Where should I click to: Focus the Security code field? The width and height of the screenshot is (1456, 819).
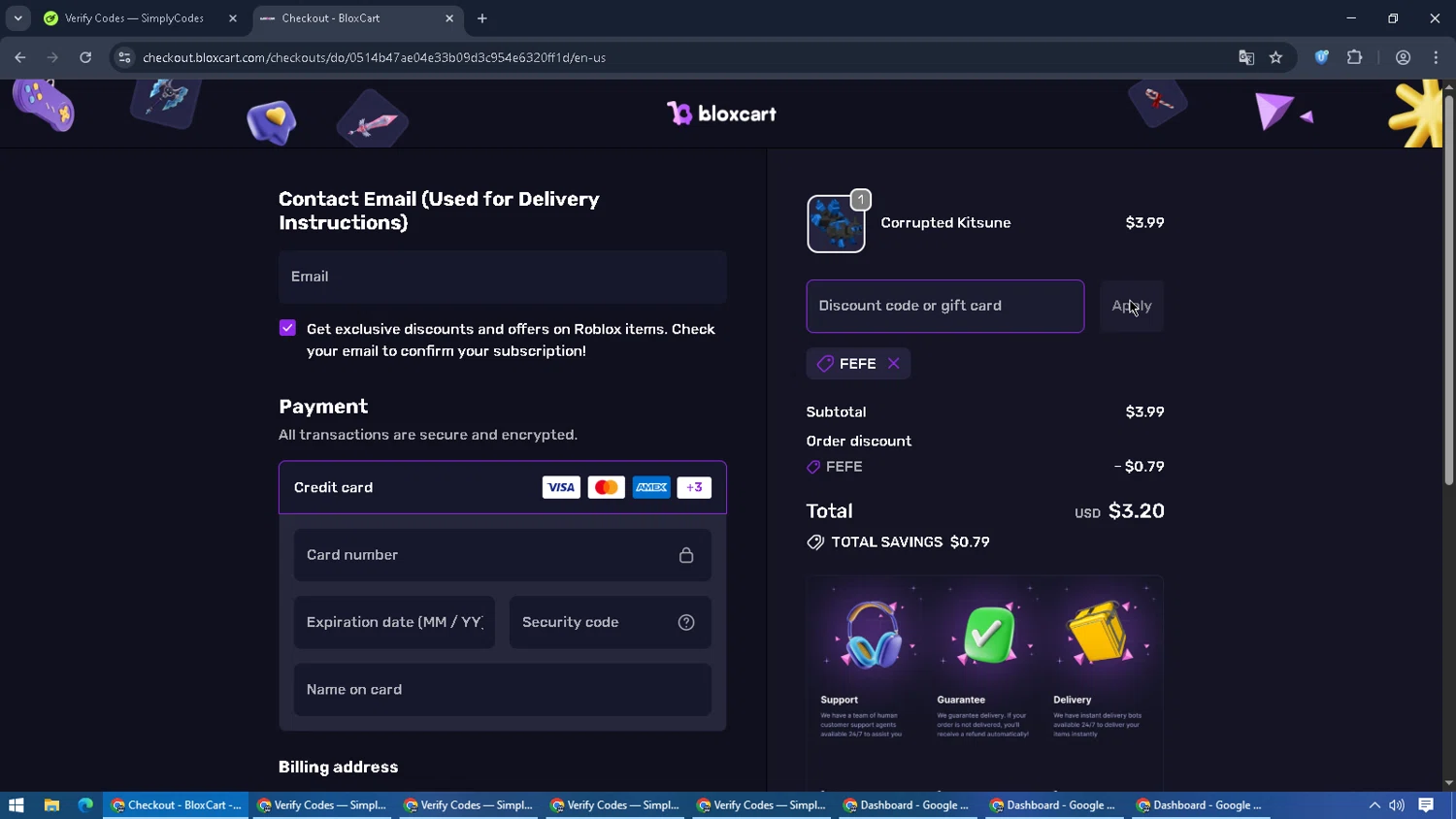(610, 622)
